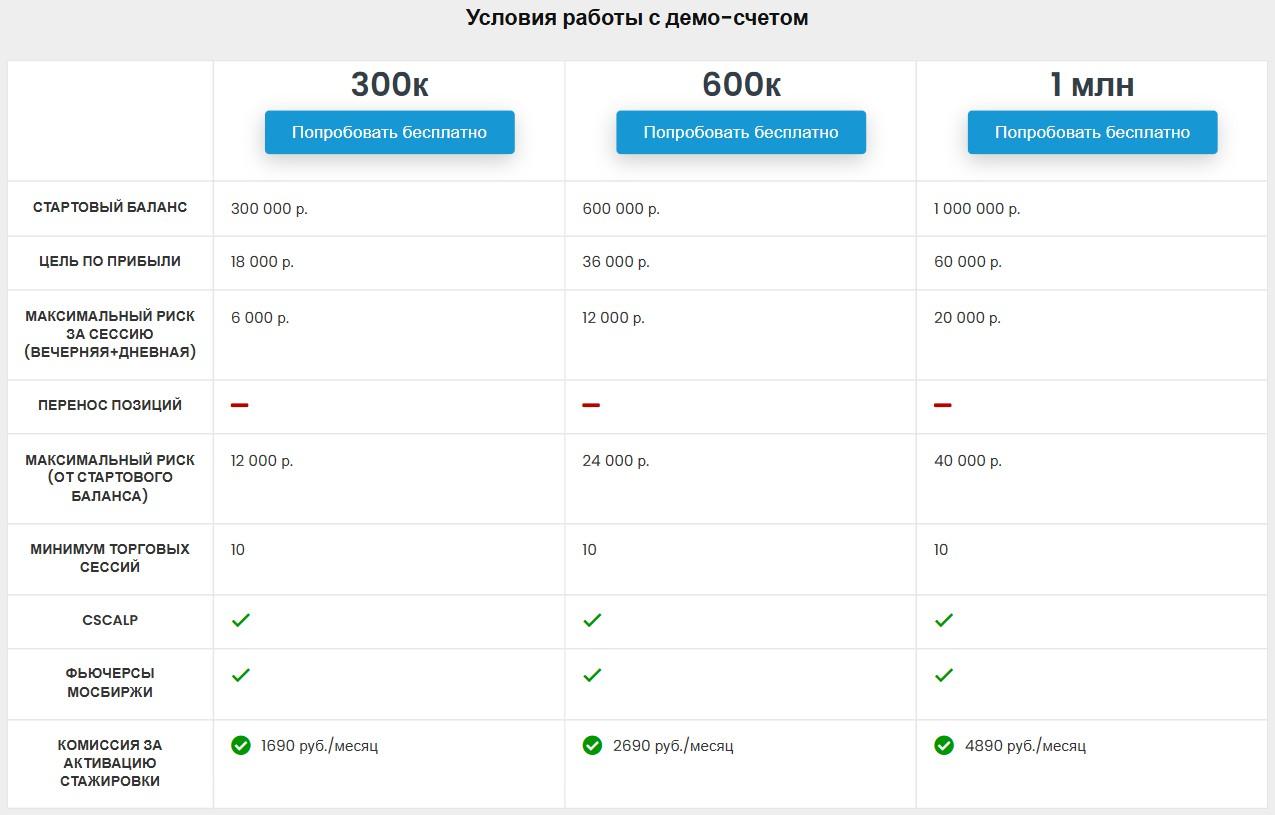
Task: Click the page title 'Условия работы с демо-счетом'
Action: coord(637,17)
